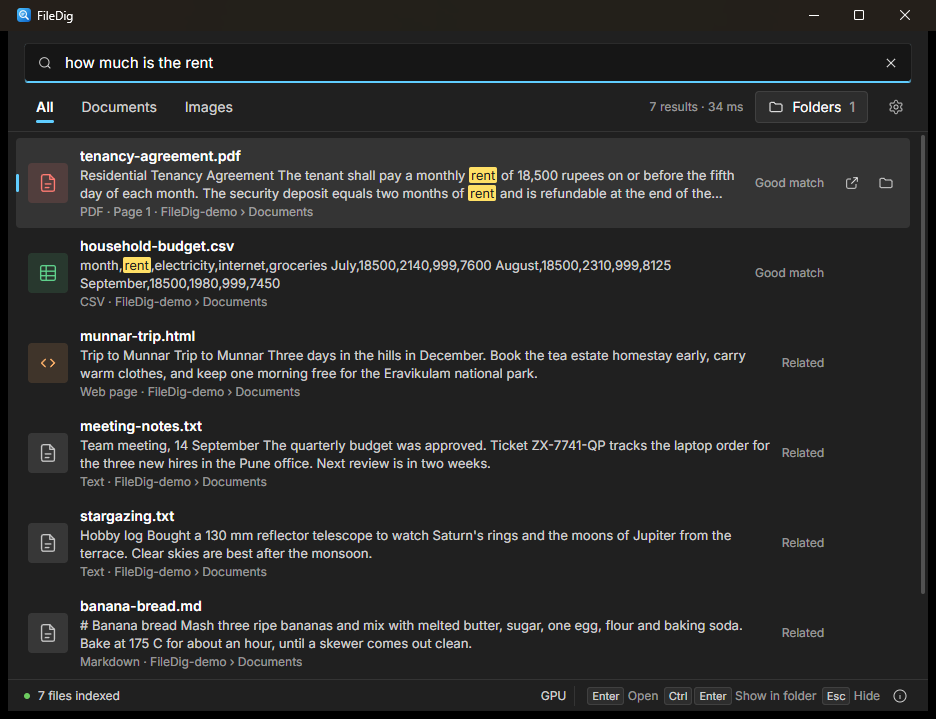This screenshot has width=936, height=719.
Task: Click the orange code icon for munnar-trip.html
Action: (48, 362)
